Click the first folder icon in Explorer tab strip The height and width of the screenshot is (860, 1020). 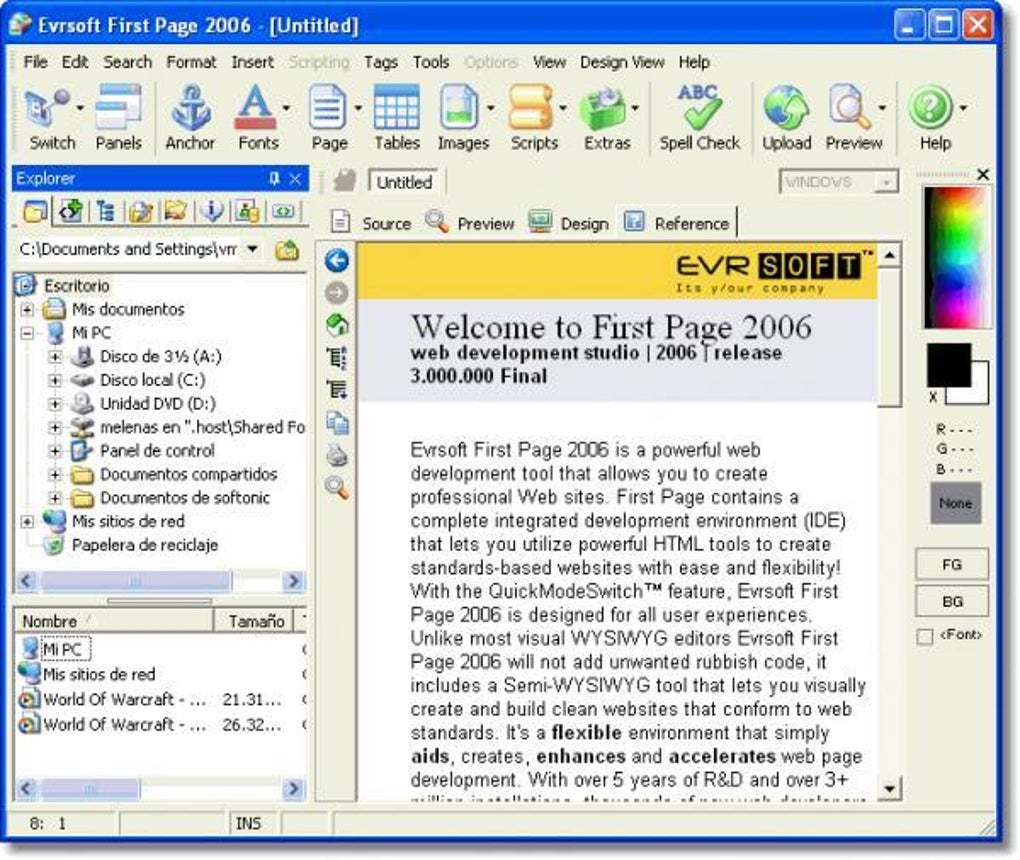pyautogui.click(x=34, y=211)
